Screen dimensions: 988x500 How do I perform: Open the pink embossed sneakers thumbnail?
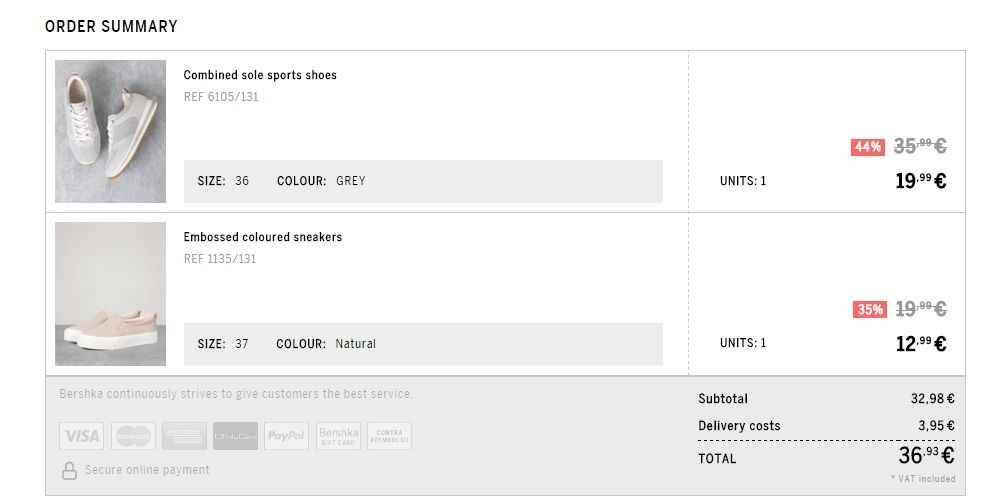tap(110, 294)
